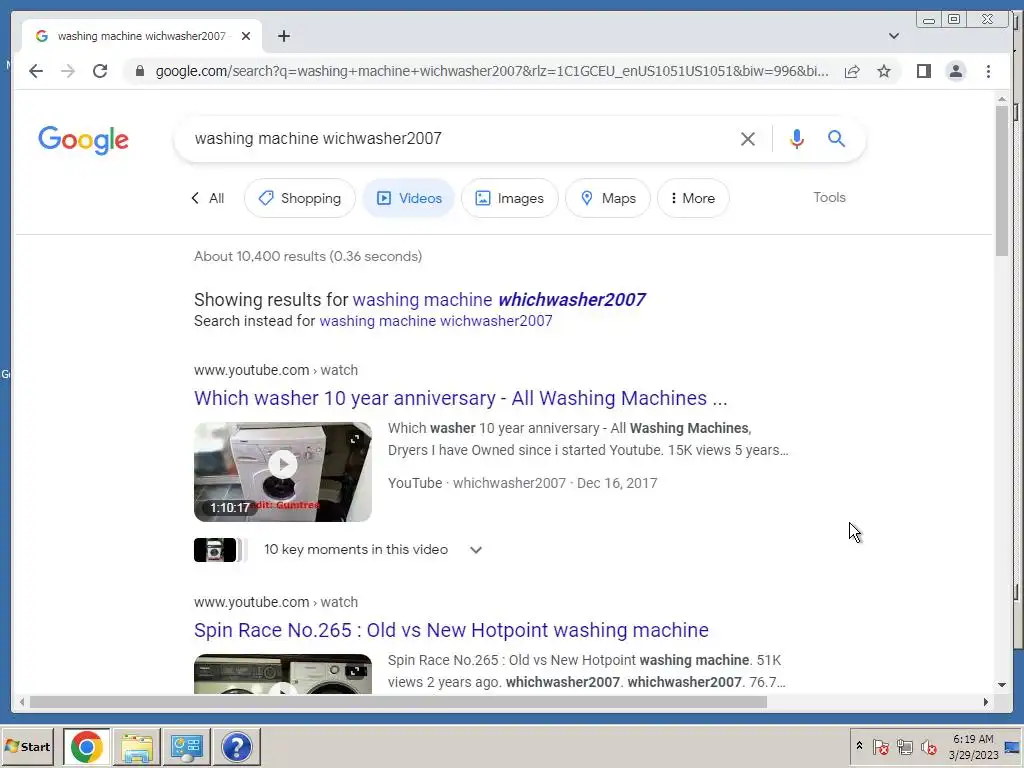Bookmark this page with star icon
Screen dimensions: 1024x768
coord(884,71)
